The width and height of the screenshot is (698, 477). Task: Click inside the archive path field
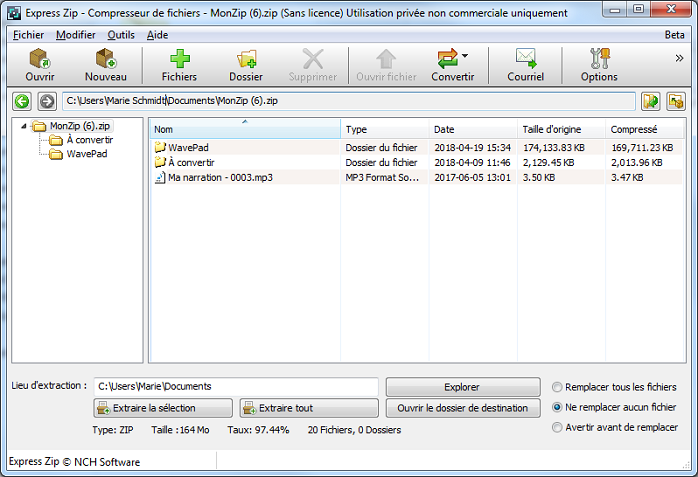point(349,101)
